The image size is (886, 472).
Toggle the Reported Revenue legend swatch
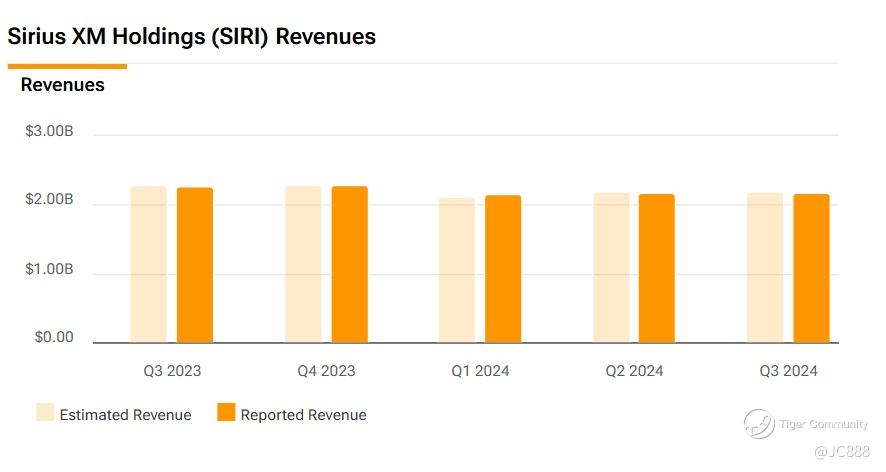coord(226,412)
